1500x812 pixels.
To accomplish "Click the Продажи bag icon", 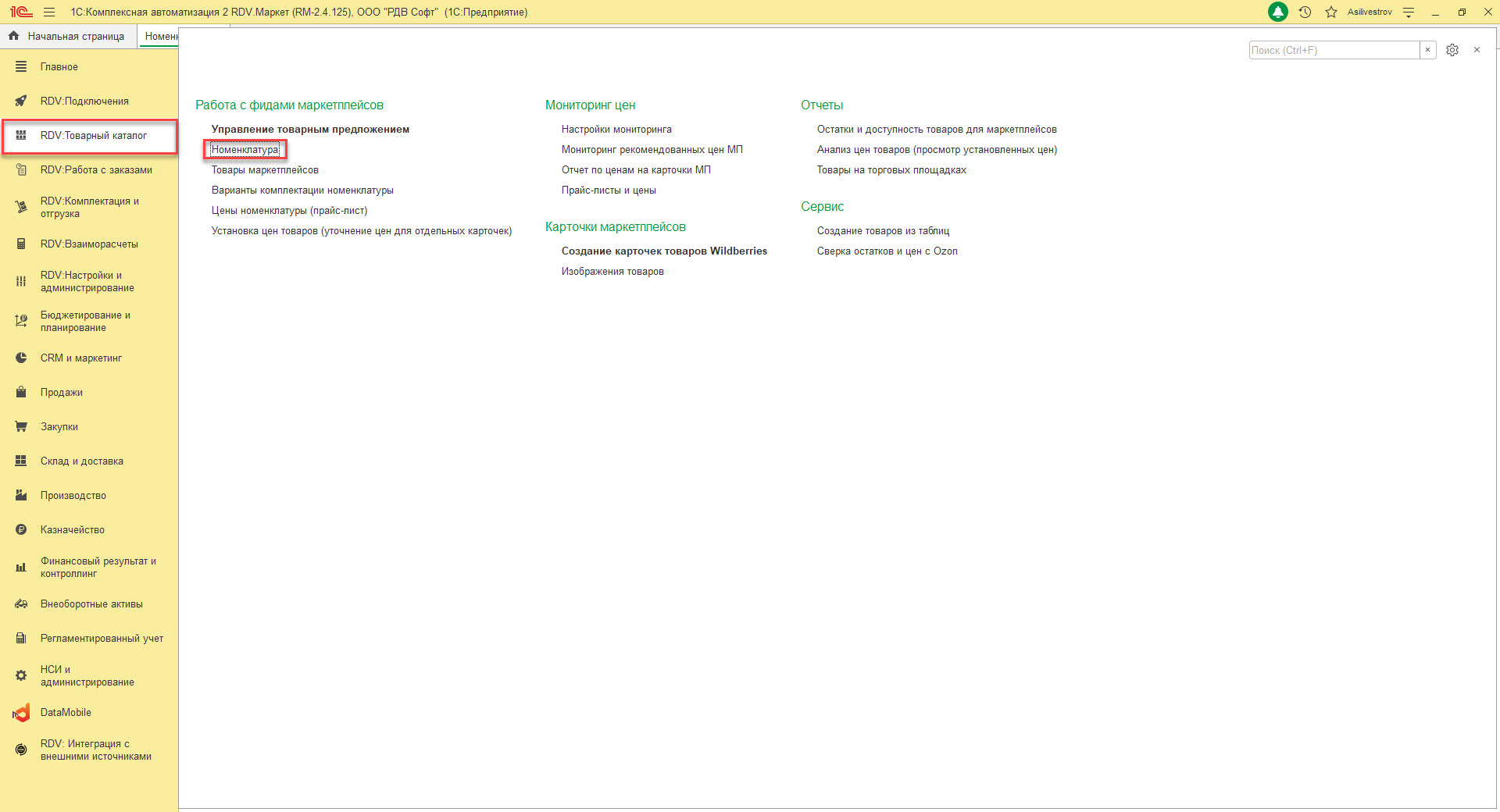I will [x=21, y=393].
